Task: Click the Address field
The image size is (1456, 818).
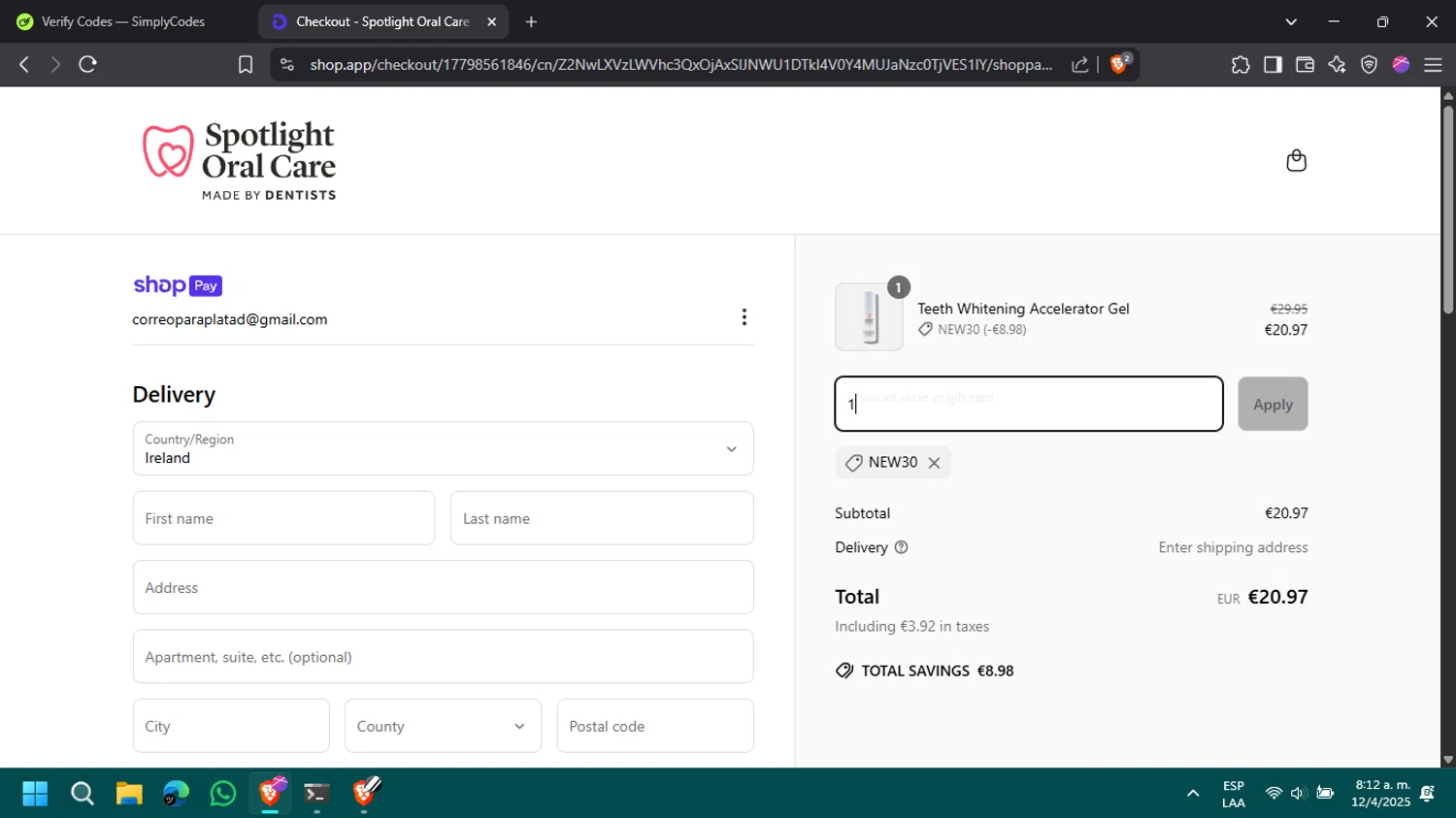Action: pos(443,587)
